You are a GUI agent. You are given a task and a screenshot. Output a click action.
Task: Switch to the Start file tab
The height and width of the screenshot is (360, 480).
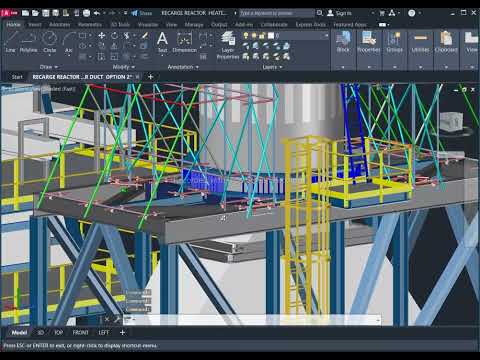tap(17, 77)
